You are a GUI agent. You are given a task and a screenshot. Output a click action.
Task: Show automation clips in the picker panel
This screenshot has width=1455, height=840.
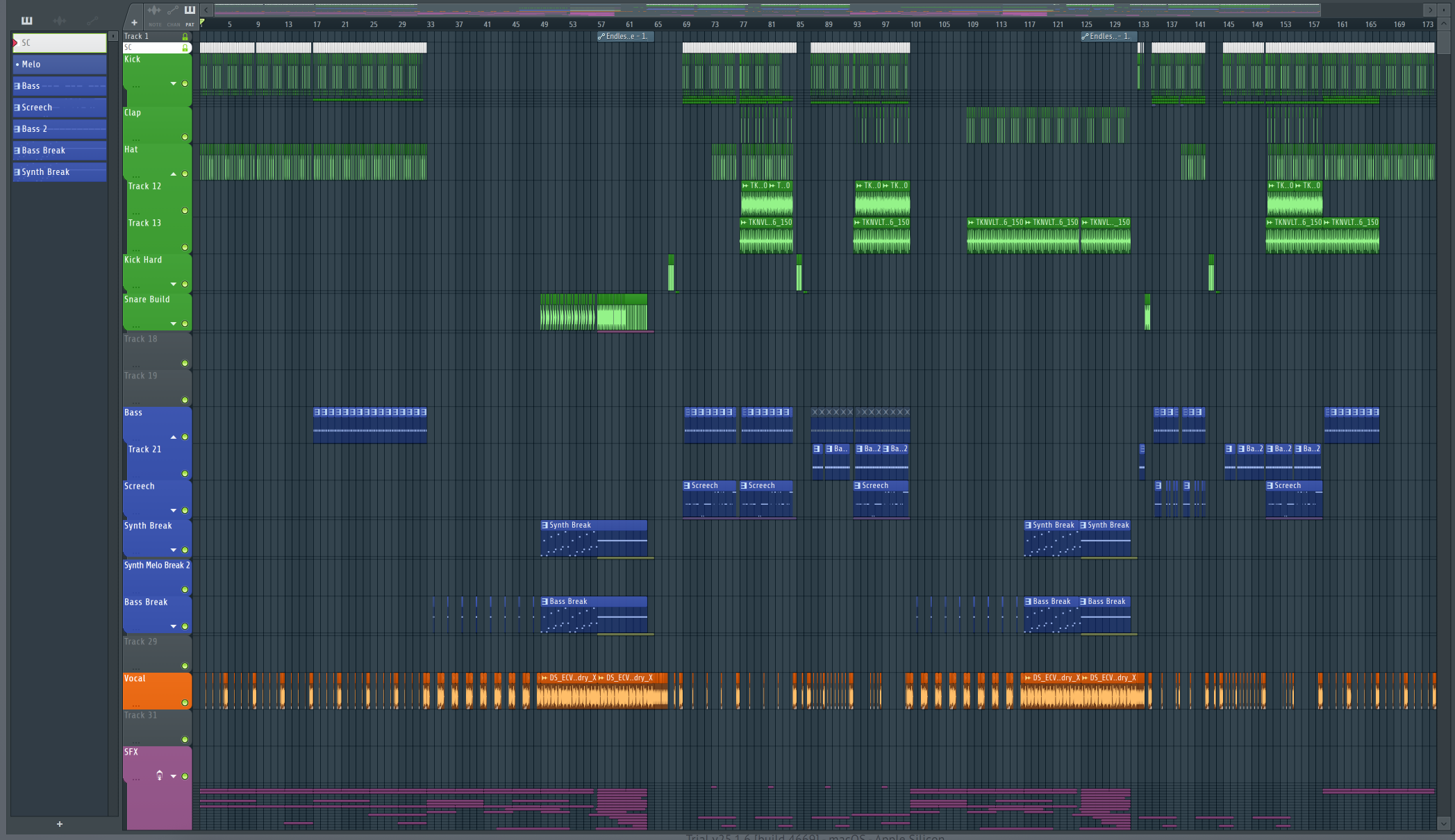[x=92, y=20]
